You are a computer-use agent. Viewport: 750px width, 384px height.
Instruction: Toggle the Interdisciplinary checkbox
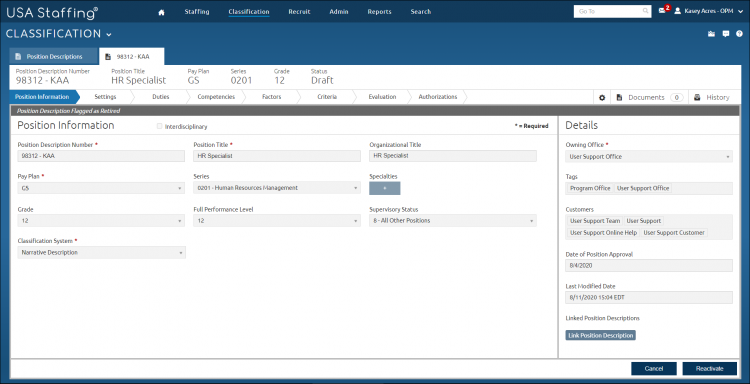[x=160, y=127]
